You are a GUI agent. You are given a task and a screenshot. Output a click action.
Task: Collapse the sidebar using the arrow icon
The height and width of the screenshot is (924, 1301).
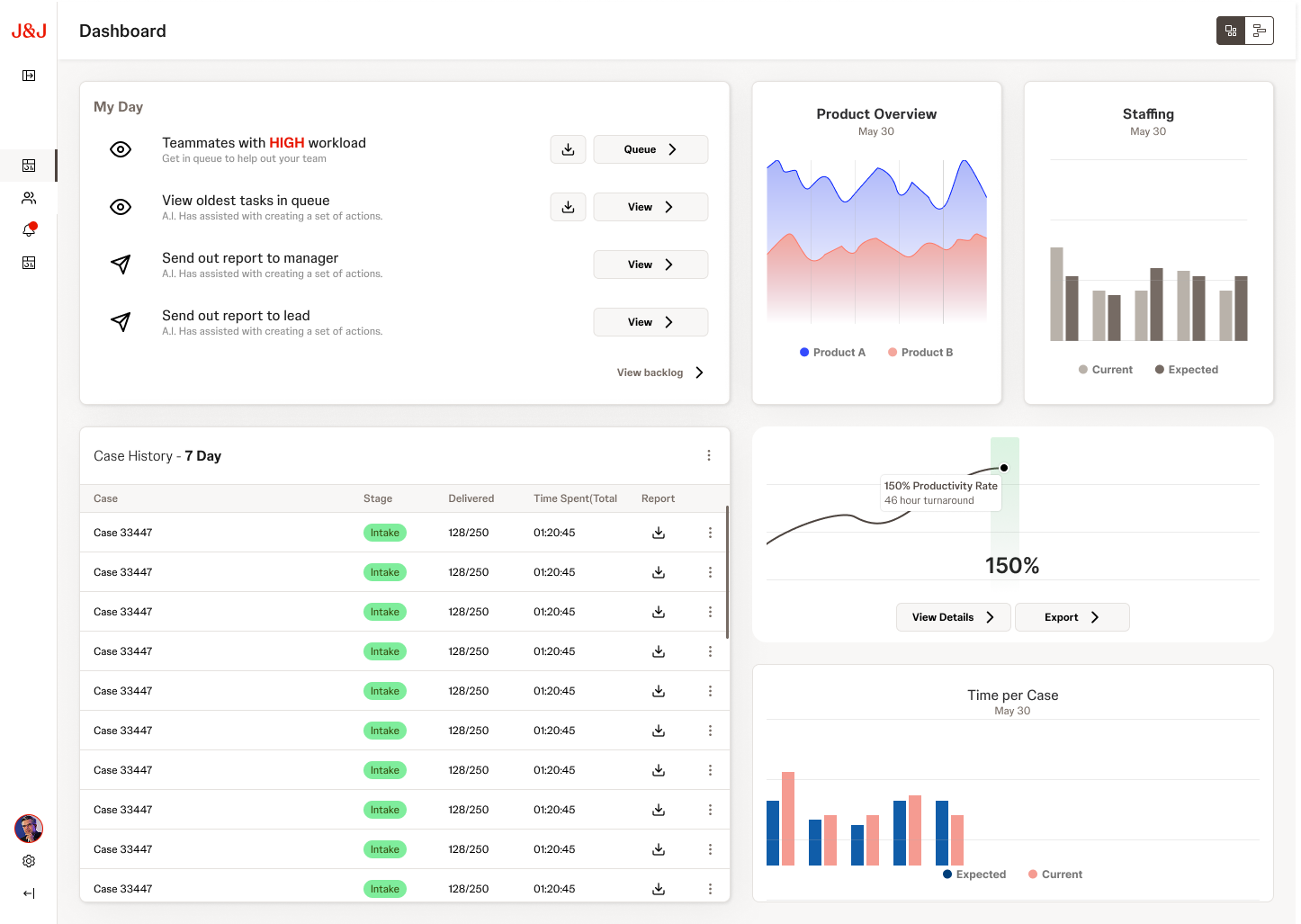tap(28, 893)
